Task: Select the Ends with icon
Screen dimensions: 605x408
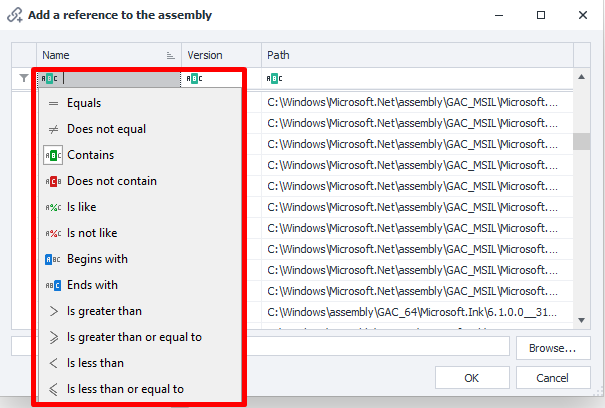Action: [54, 285]
